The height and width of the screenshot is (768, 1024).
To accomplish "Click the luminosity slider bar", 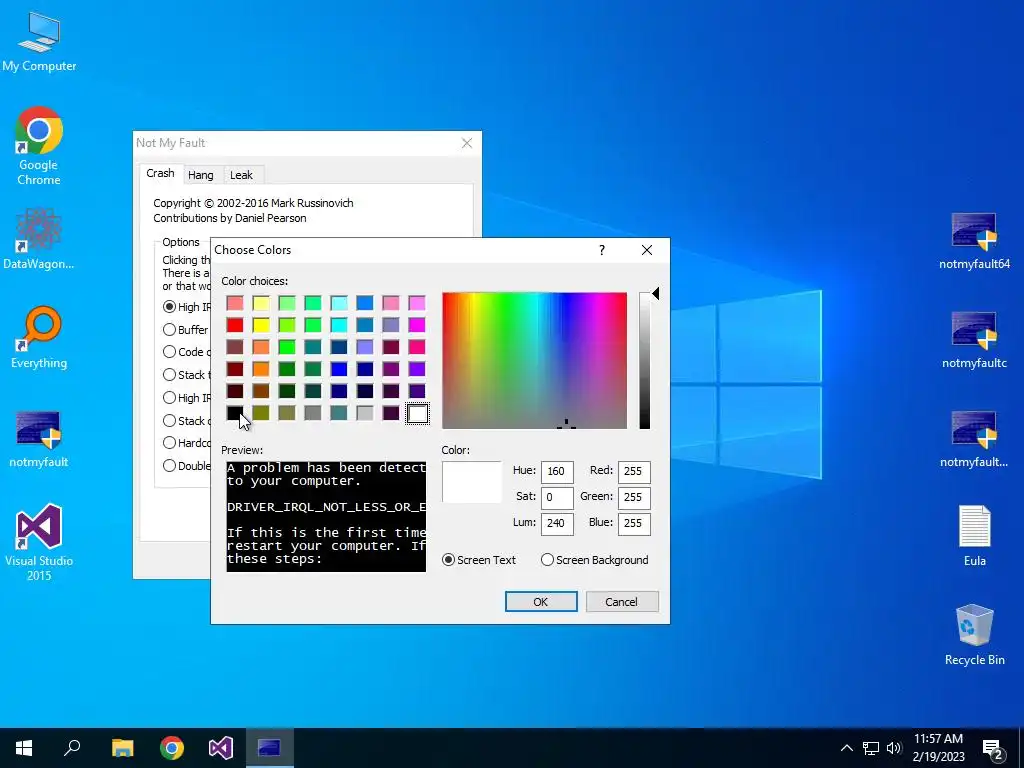I will (645, 360).
